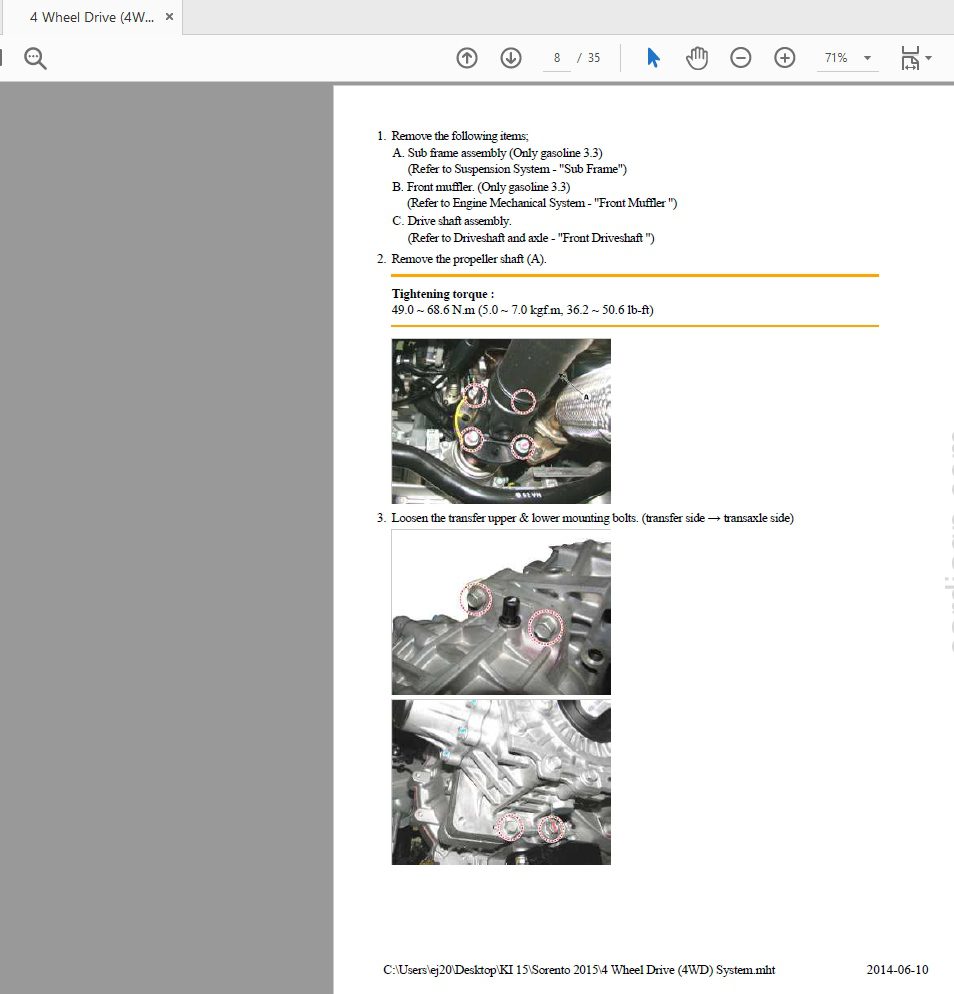
Task: Click the page number input field
Action: 556,58
